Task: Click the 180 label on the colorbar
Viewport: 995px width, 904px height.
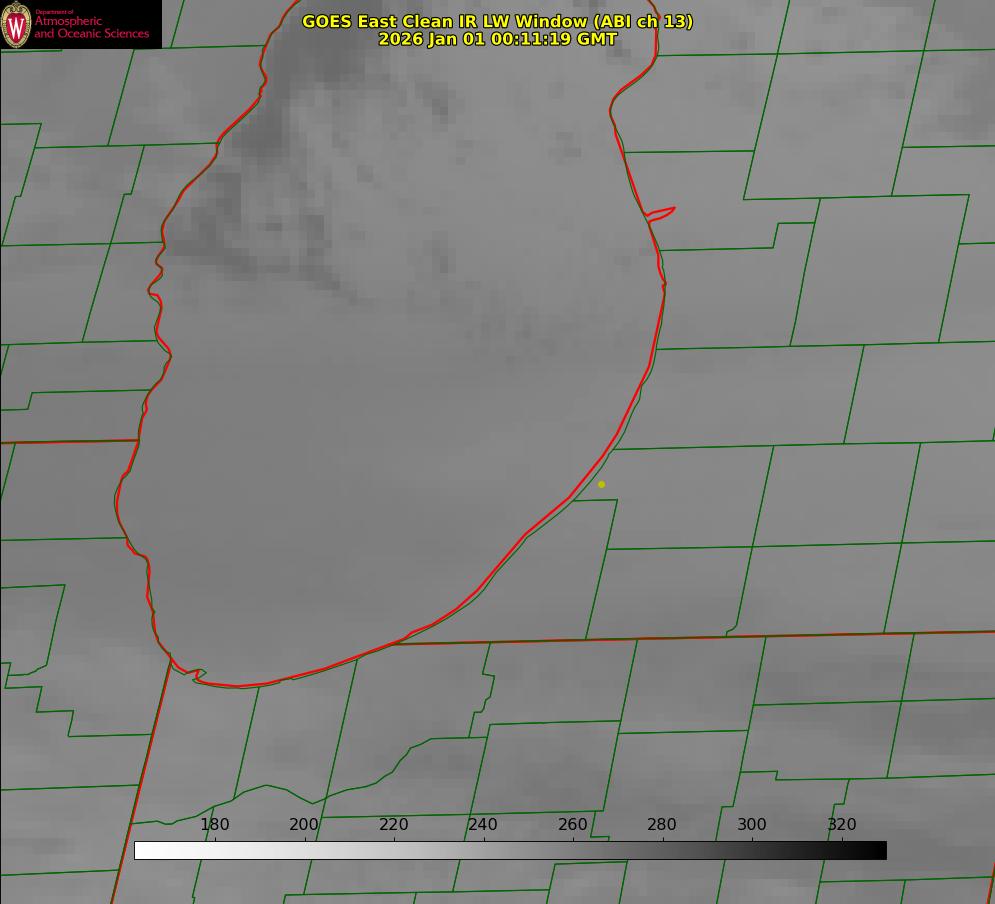Action: (215, 824)
